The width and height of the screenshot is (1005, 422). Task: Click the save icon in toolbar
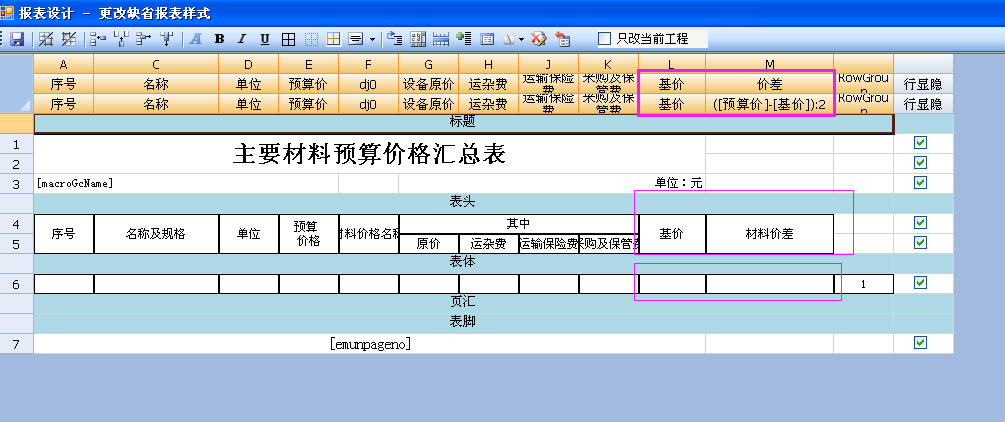(17, 39)
